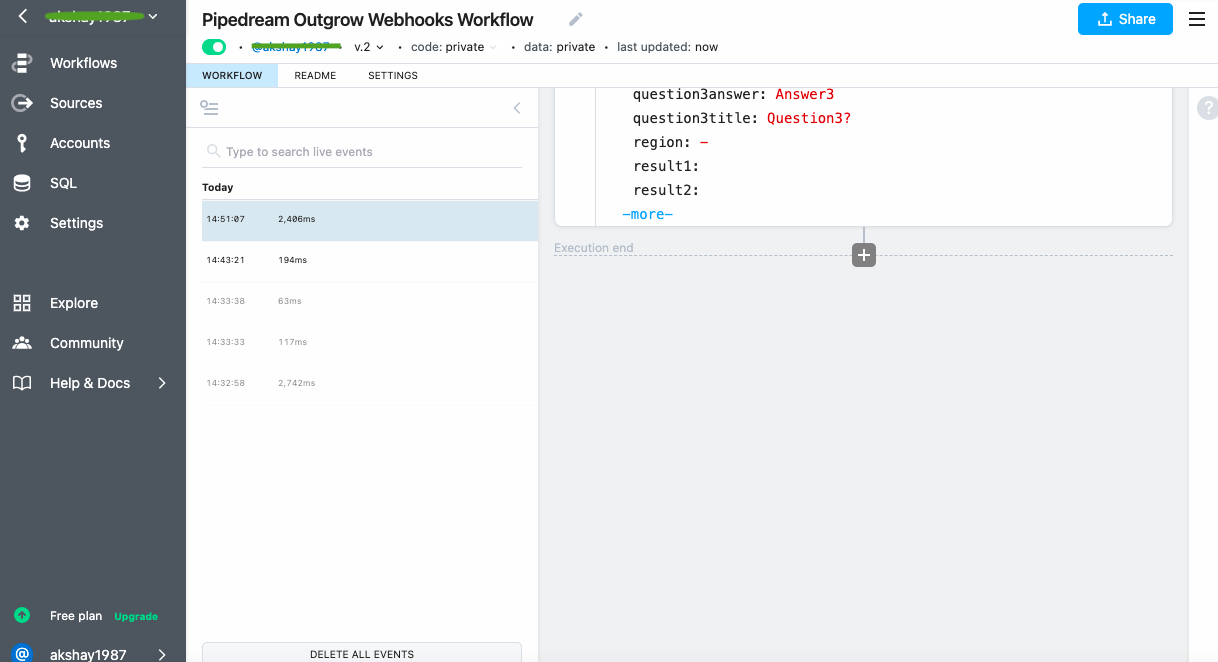The height and width of the screenshot is (662, 1218).
Task: Click the Share button
Action: (1125, 19)
